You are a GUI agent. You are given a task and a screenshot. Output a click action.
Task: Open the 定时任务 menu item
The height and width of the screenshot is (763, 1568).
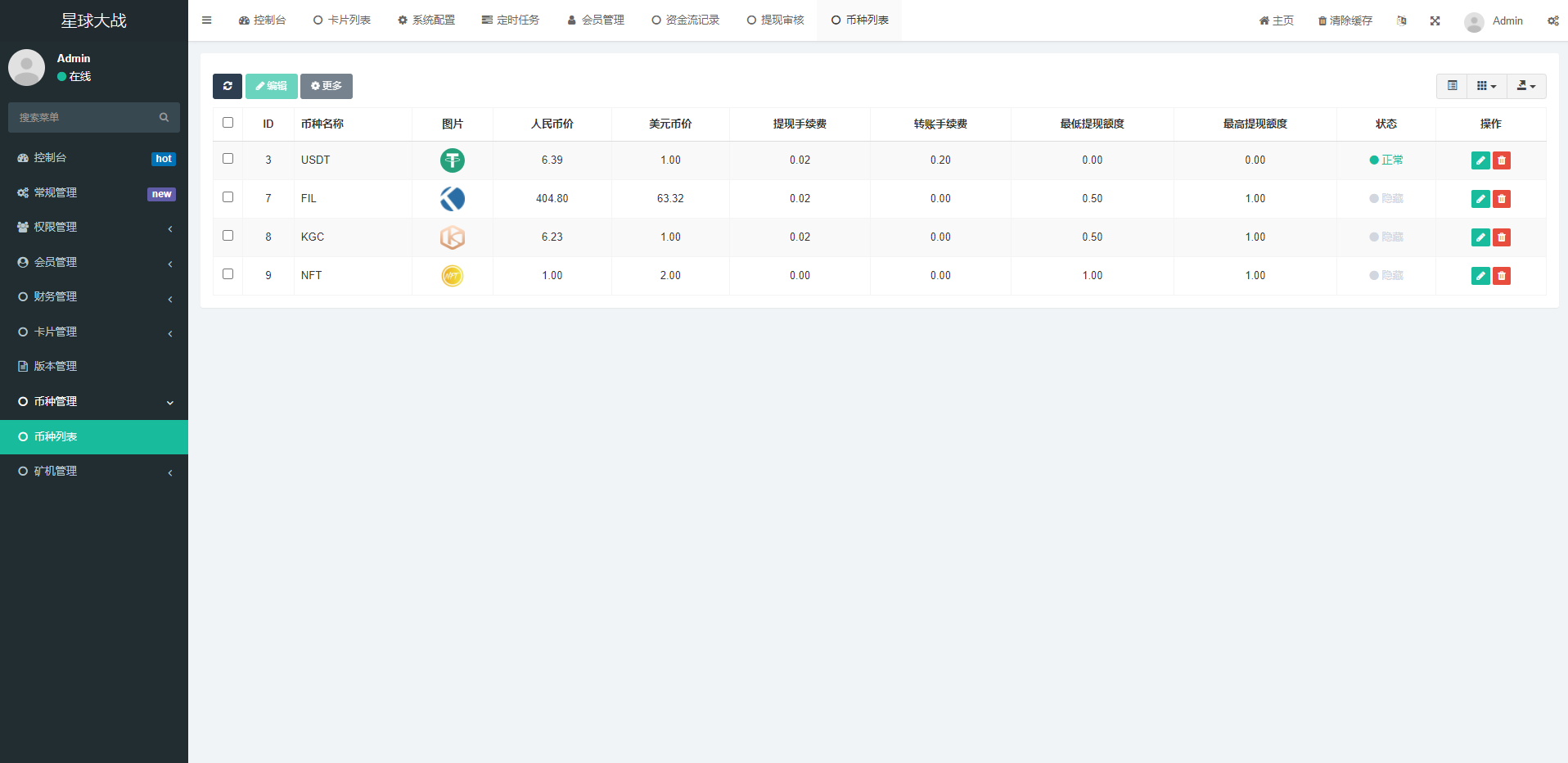[511, 19]
